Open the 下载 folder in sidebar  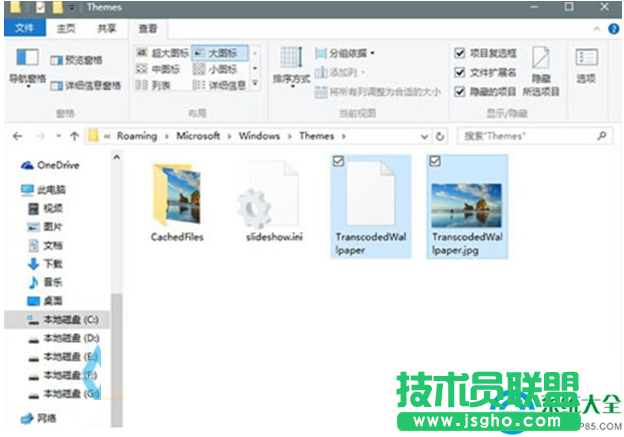tap(45, 264)
